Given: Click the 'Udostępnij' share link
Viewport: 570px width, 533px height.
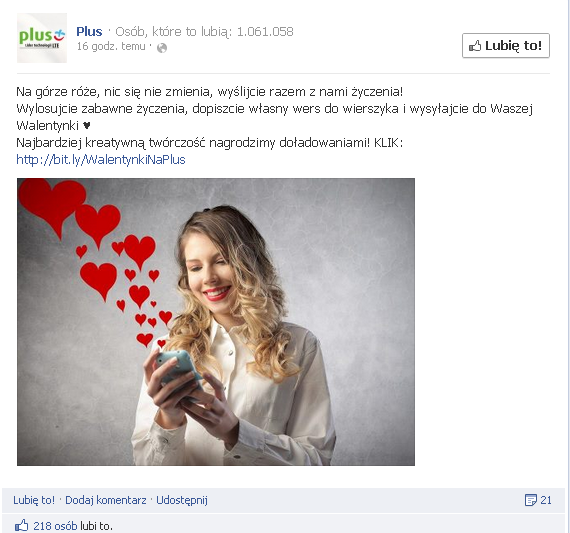Looking at the screenshot, I should [x=182, y=500].
